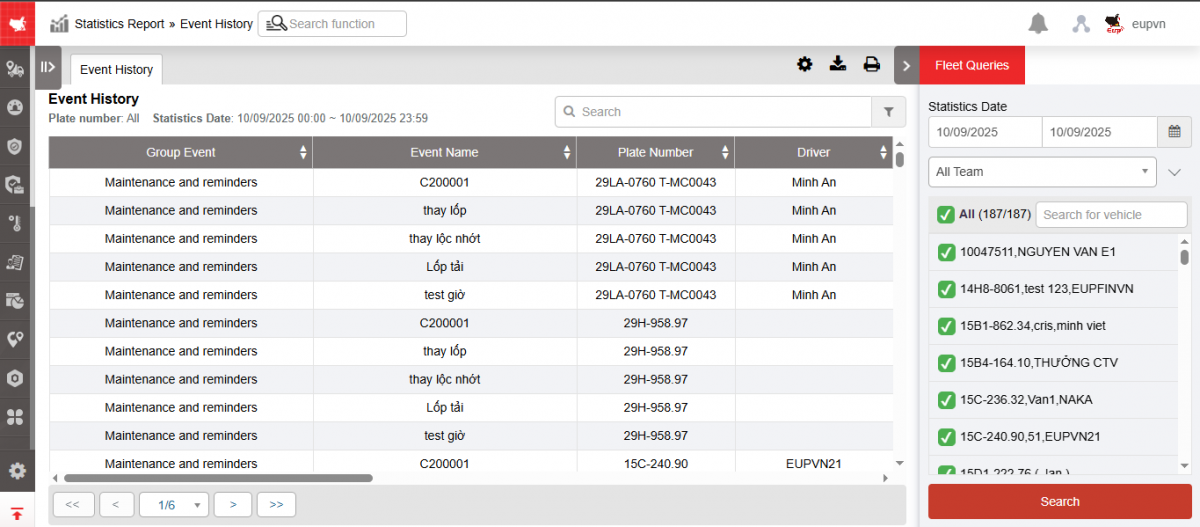Open table settings gear icon

[x=805, y=64]
